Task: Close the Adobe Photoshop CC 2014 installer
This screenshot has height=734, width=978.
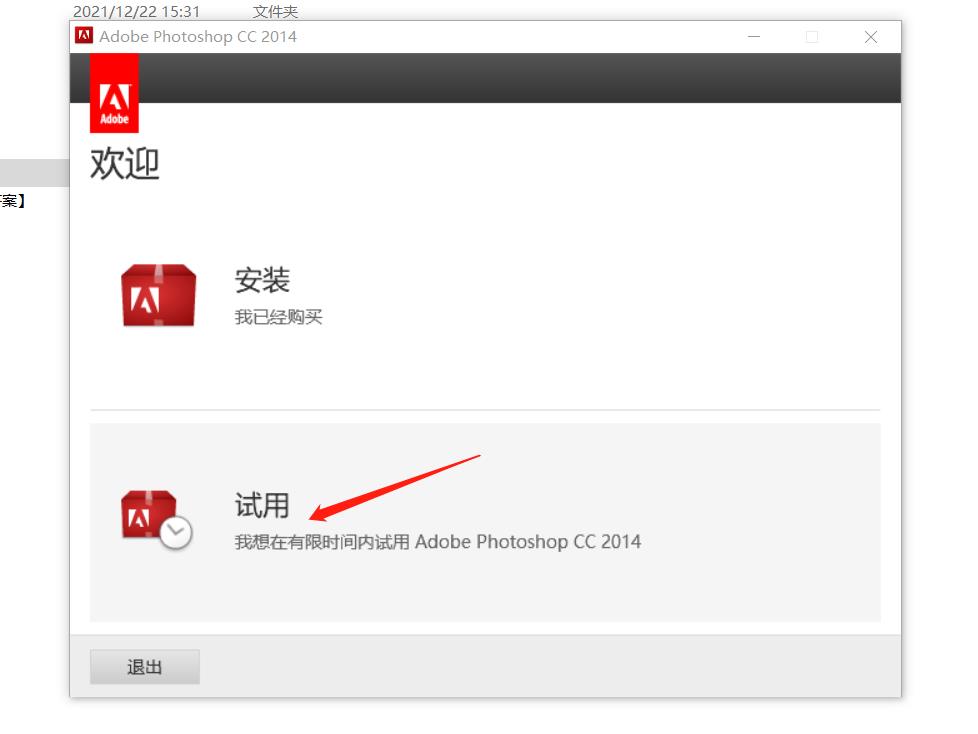Action: [x=870, y=37]
